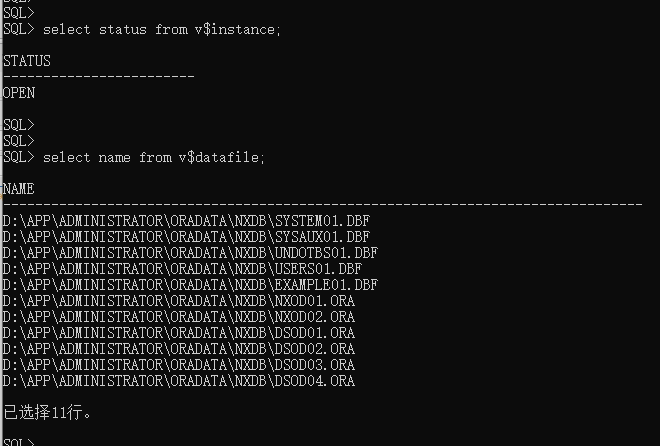The height and width of the screenshot is (446, 660).
Task: Select the SYSTEM01.DBF datafile path
Action: pyautogui.click(x=186, y=221)
